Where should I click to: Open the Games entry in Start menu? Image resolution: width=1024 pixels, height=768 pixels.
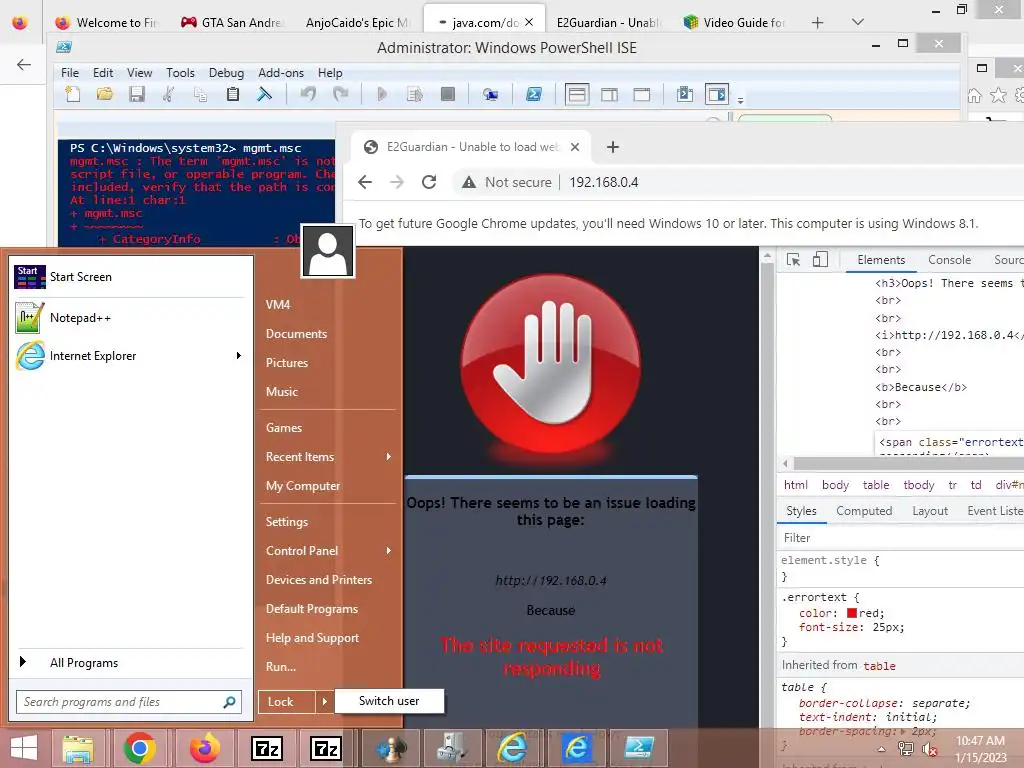tap(283, 428)
